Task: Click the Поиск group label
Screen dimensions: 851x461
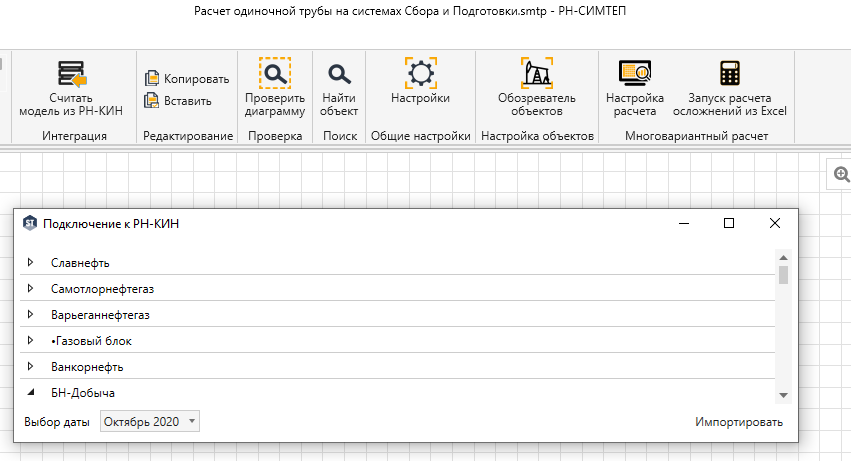Action: (340, 136)
